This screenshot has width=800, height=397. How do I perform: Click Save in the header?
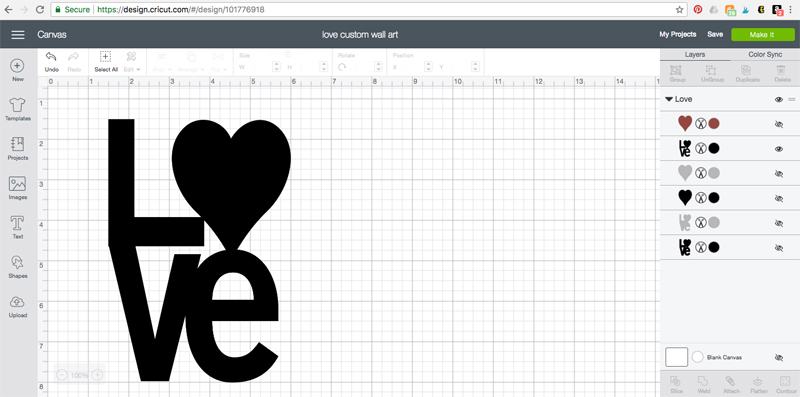pyautogui.click(x=715, y=34)
